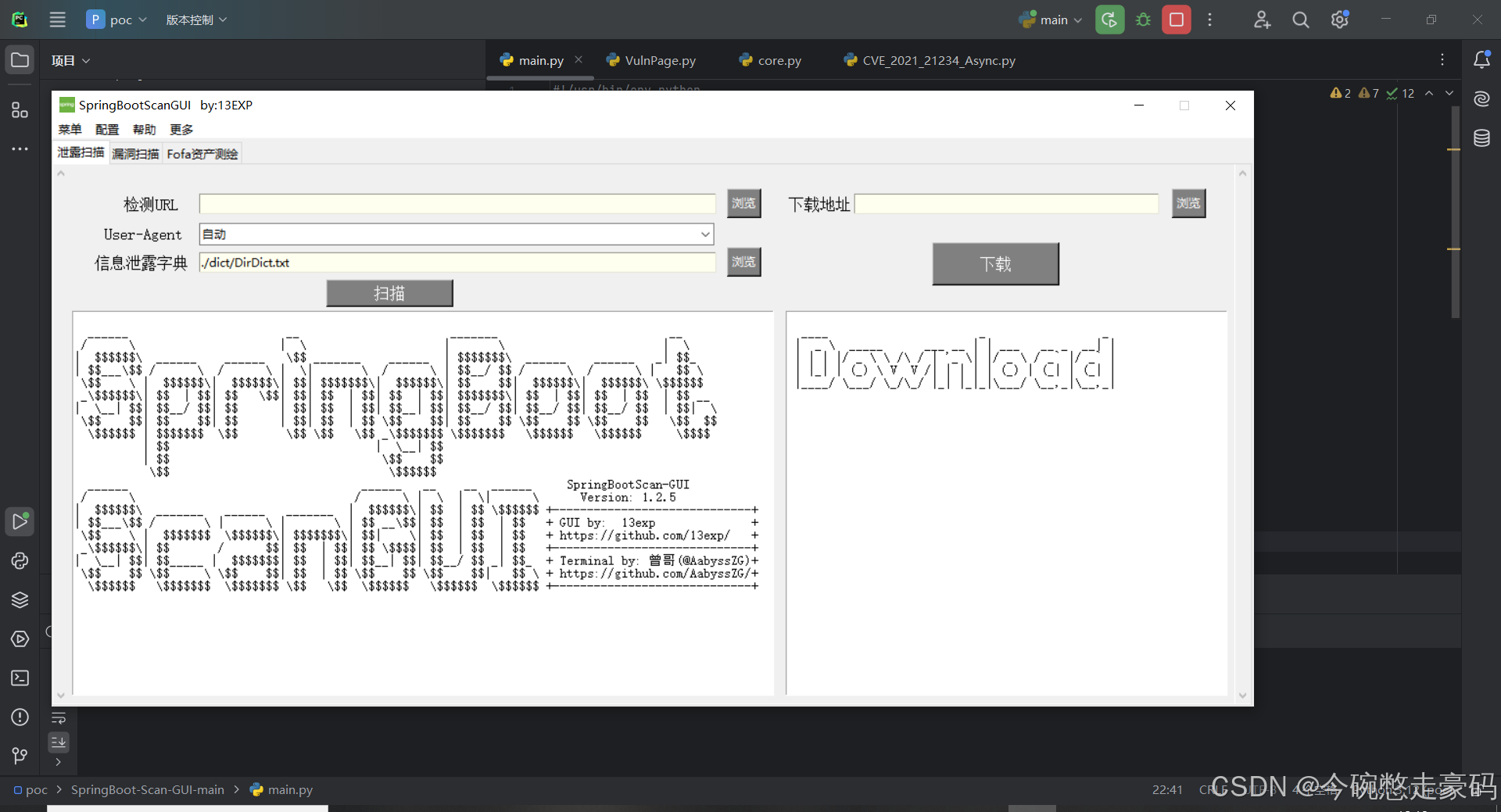
Task: Expand the 版本控制 dropdown
Action: 197,20
